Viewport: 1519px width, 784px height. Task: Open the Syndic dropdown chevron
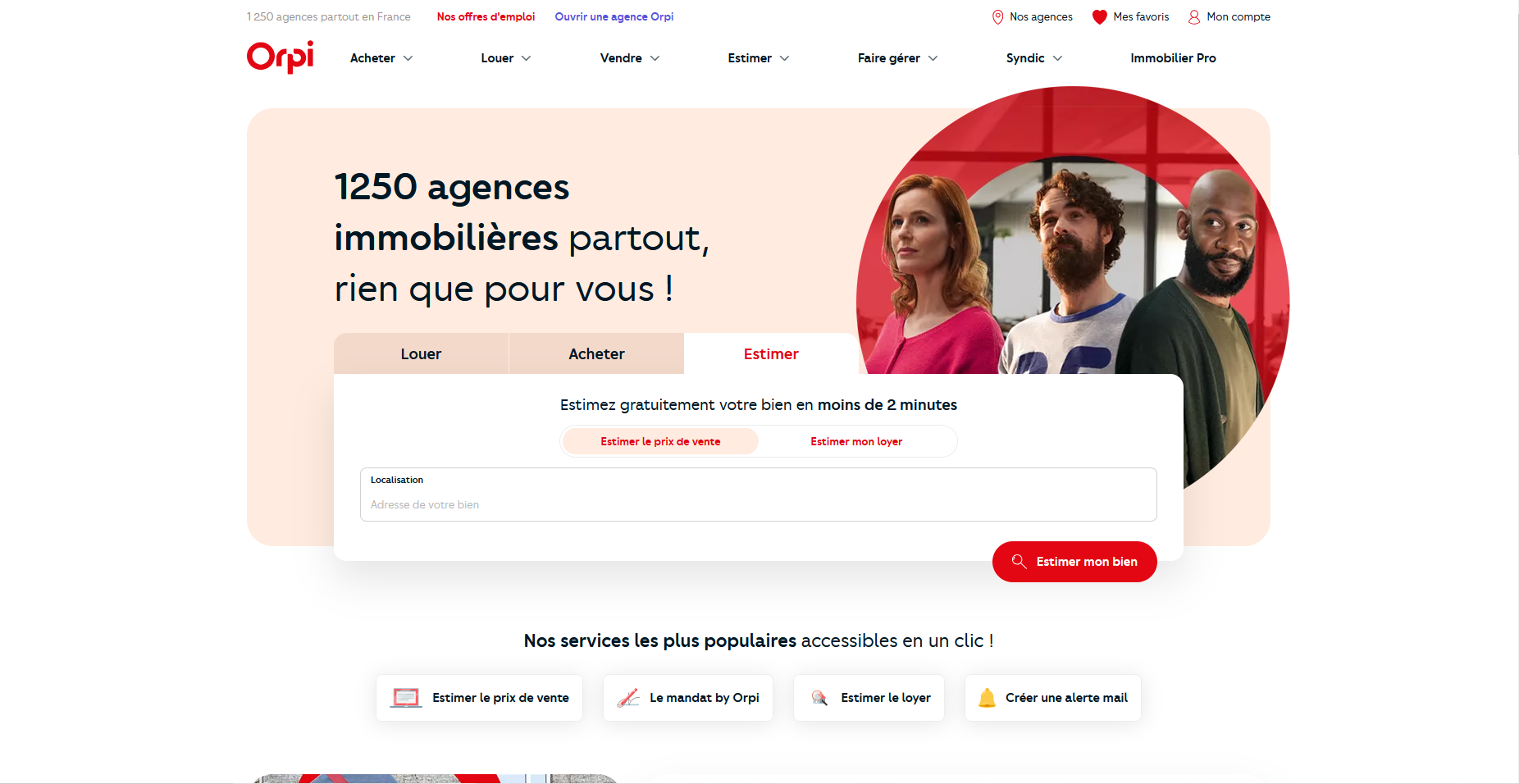click(x=1057, y=58)
